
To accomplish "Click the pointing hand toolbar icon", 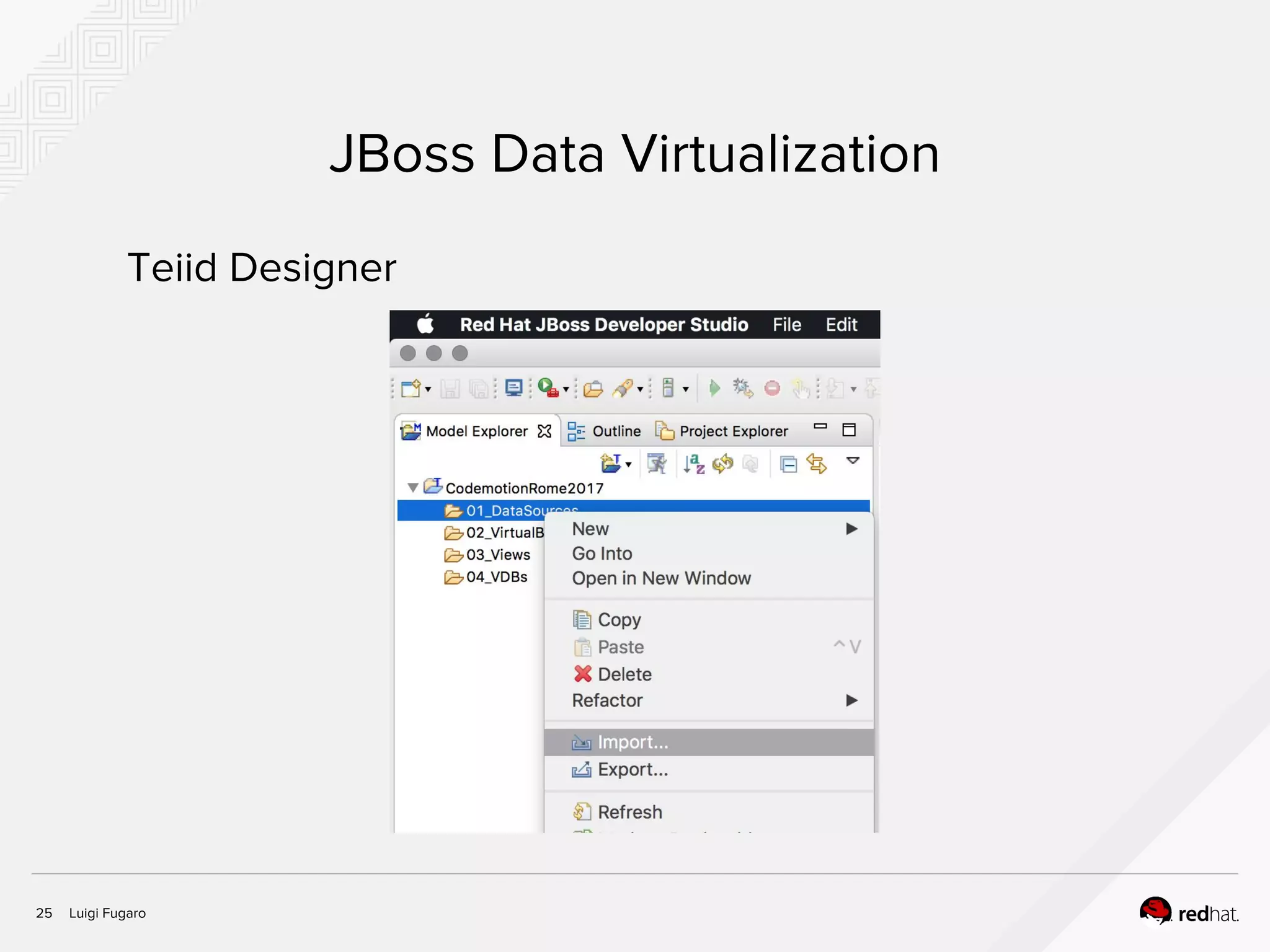I will pyautogui.click(x=801, y=389).
